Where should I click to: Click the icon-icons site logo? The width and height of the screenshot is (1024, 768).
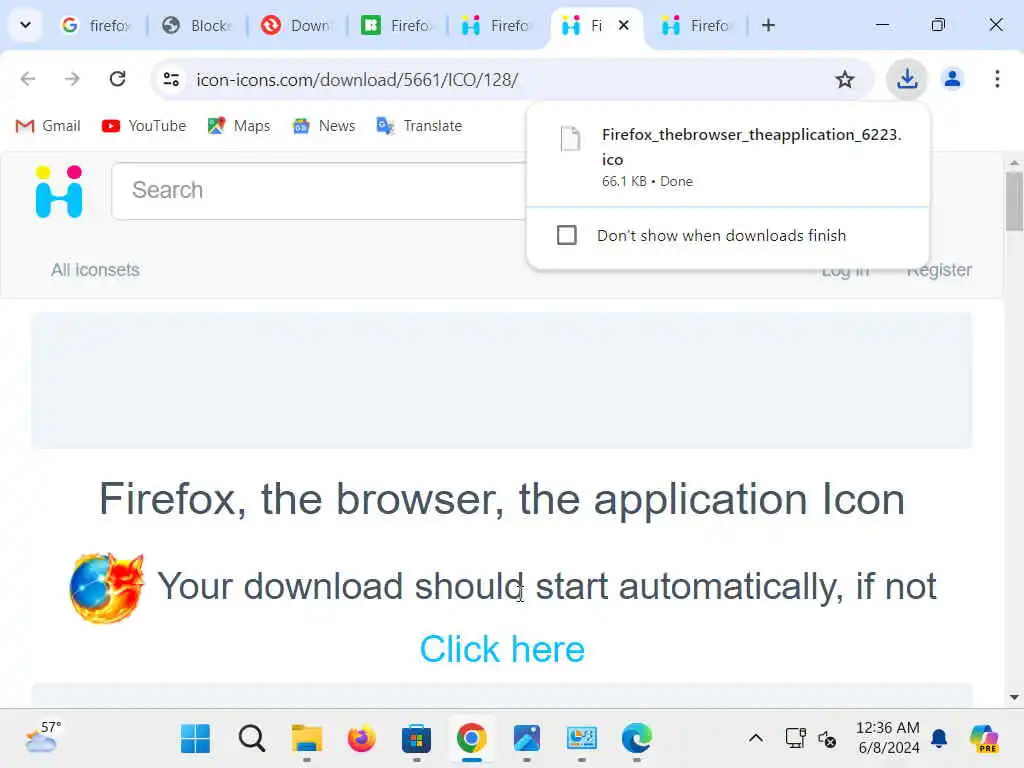pyautogui.click(x=59, y=191)
